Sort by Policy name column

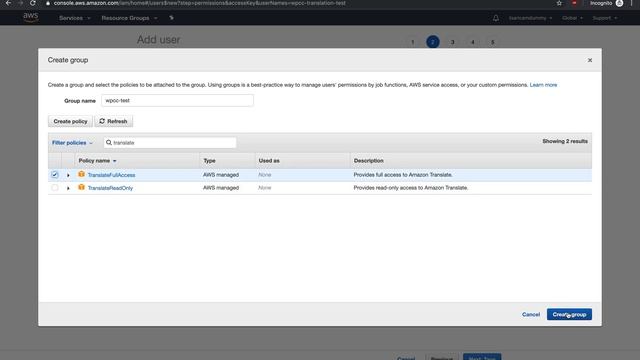[x=97, y=161]
